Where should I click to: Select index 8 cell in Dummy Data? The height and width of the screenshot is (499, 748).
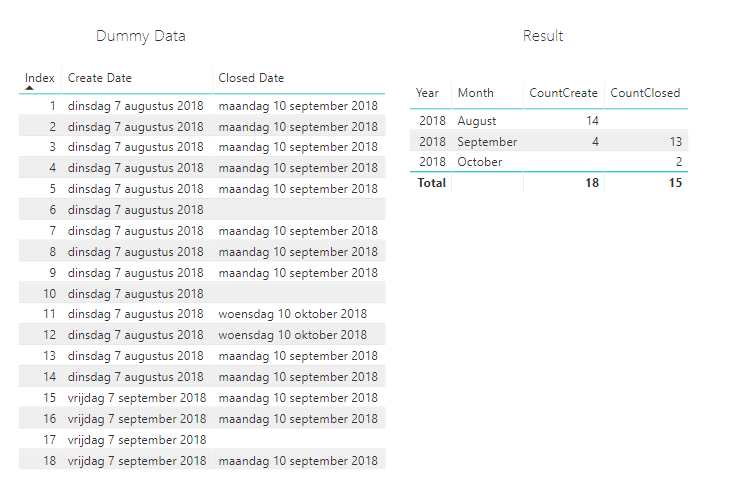click(x=52, y=252)
